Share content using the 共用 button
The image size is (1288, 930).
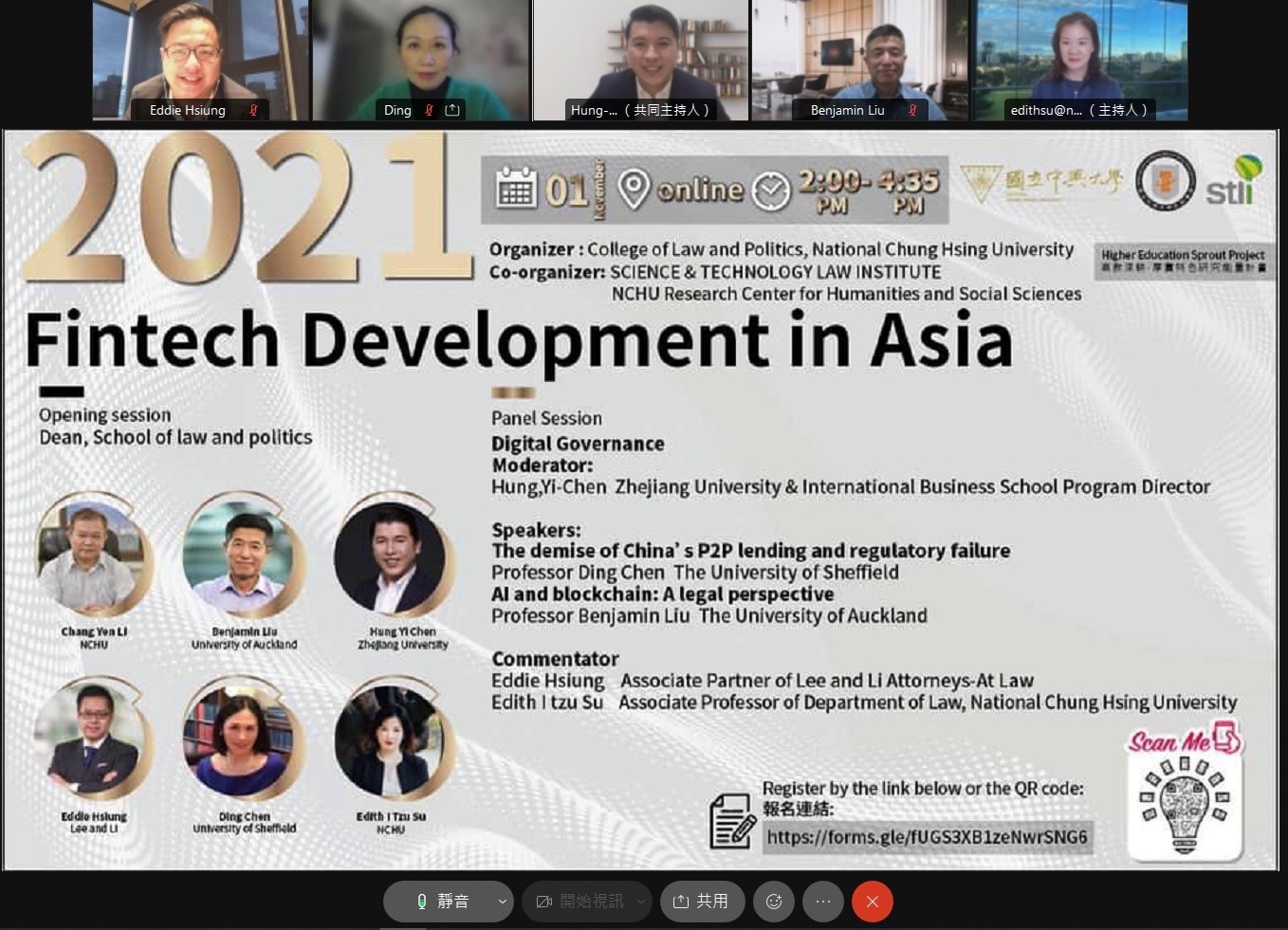(702, 902)
